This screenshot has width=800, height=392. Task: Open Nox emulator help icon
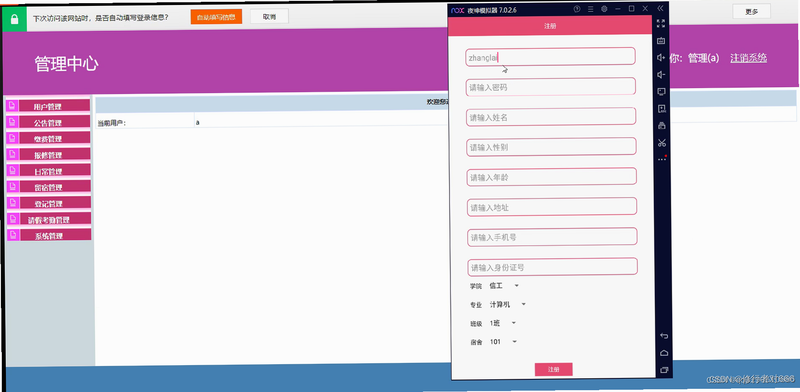click(x=577, y=9)
